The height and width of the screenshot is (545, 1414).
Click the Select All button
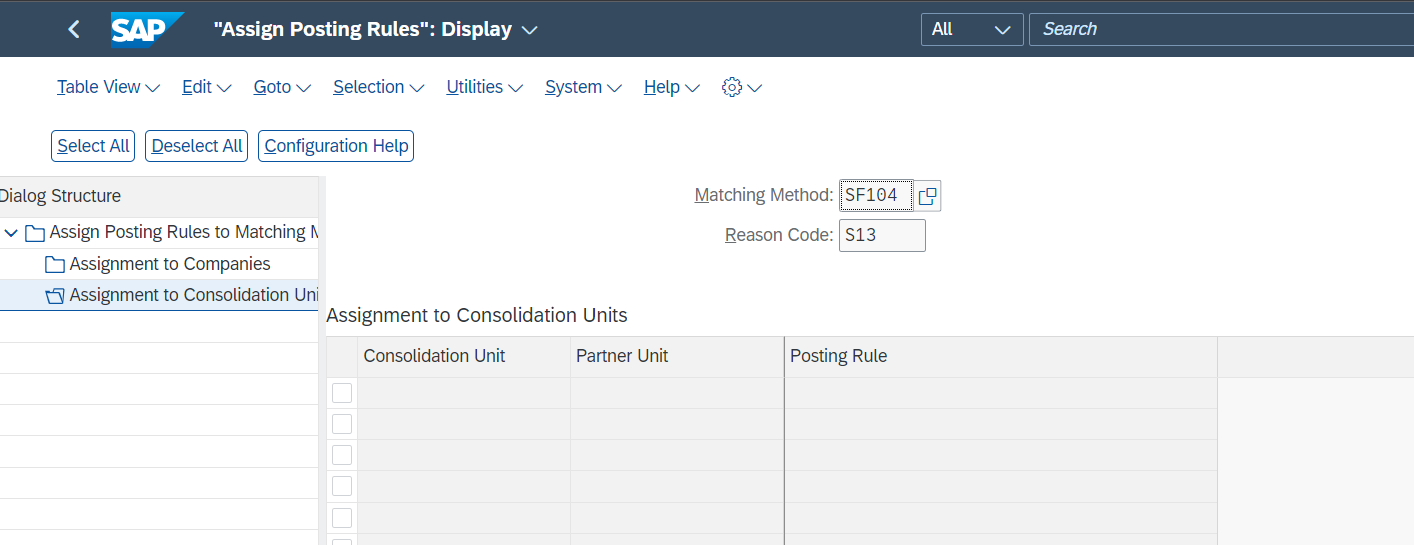click(x=93, y=146)
